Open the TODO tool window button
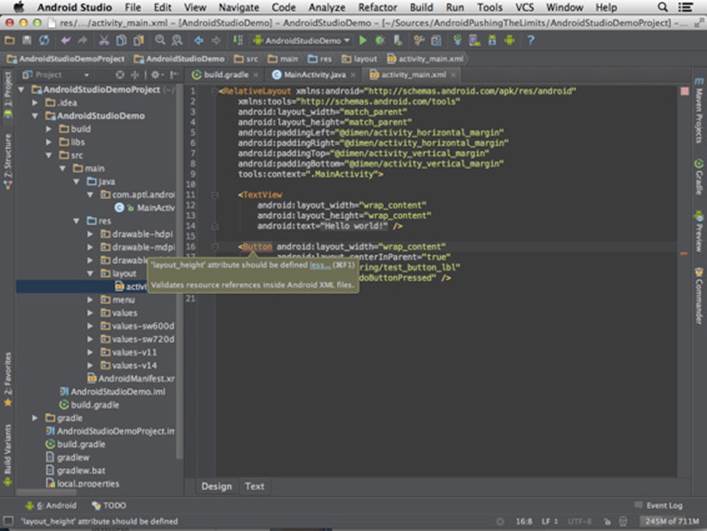 click(x=109, y=506)
